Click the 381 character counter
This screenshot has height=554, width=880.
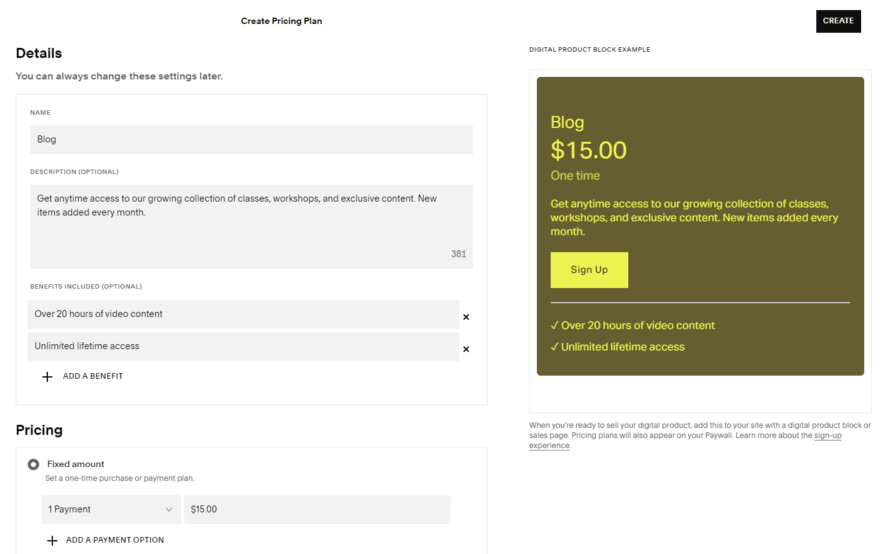[459, 254]
